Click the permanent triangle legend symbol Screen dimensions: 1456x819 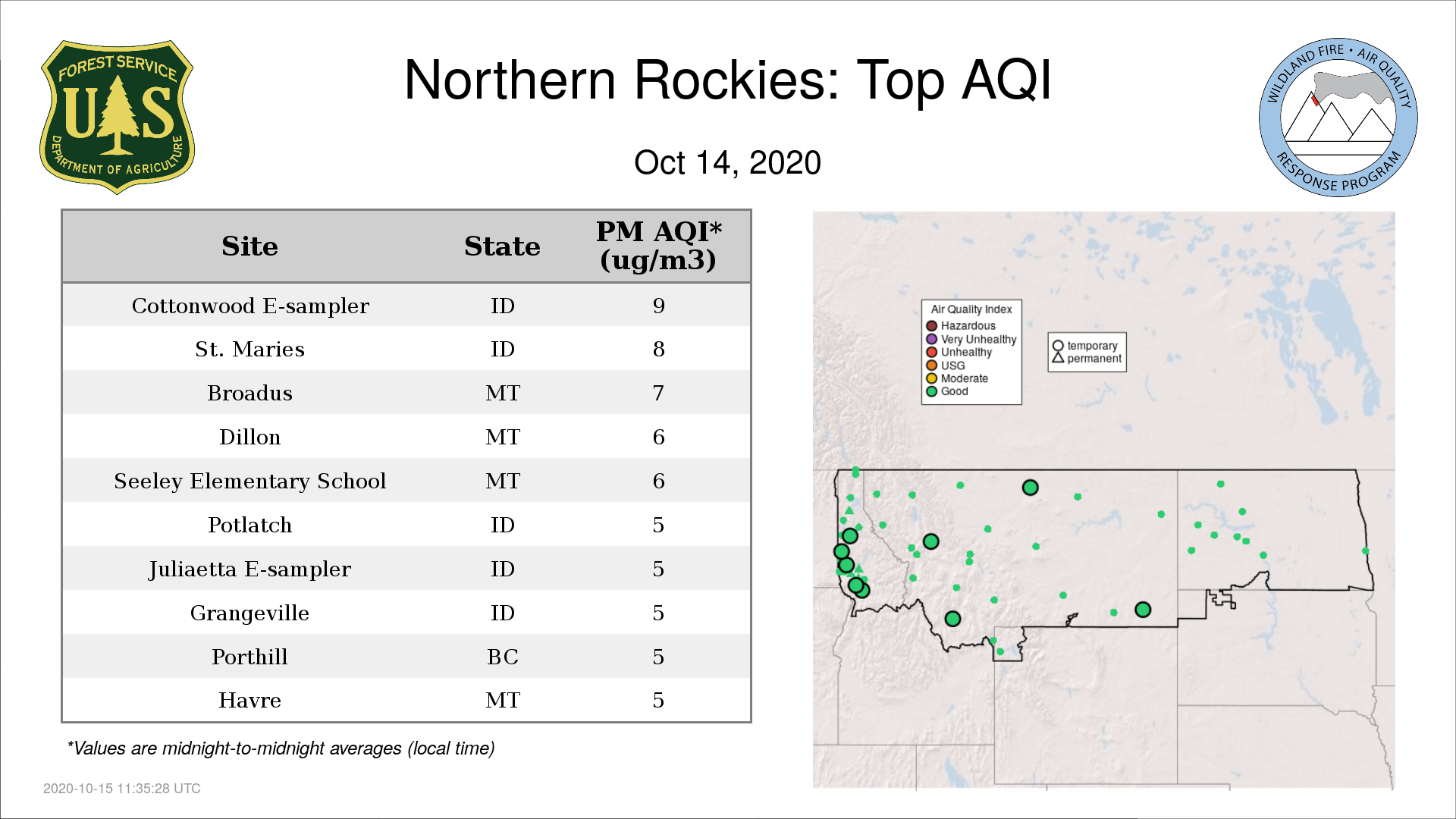(x=1058, y=358)
